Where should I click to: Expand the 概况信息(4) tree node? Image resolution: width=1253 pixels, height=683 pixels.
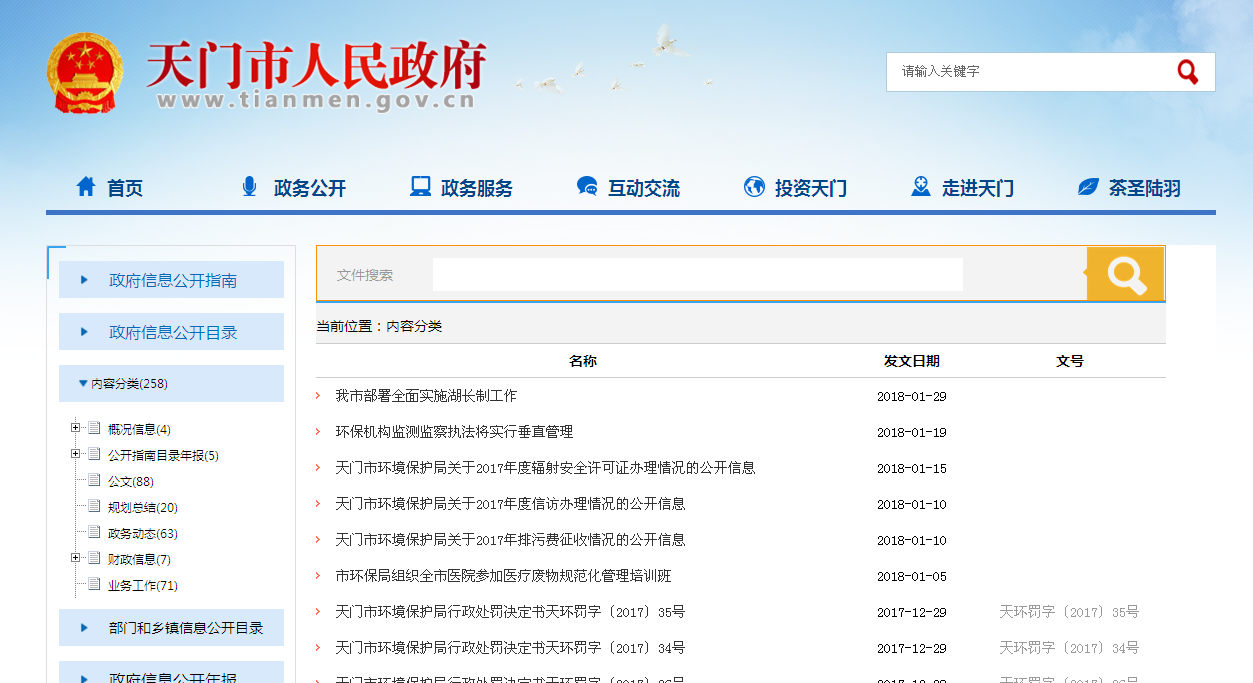click(76, 429)
